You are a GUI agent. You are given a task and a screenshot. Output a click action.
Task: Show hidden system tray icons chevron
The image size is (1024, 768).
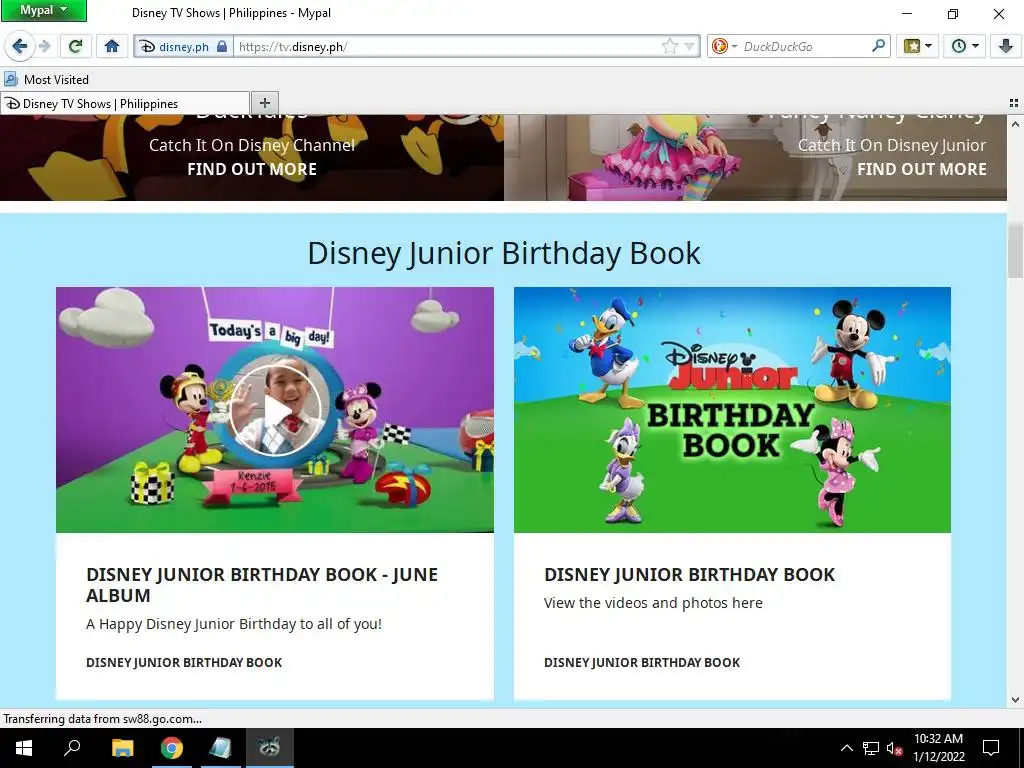pyautogui.click(x=846, y=748)
